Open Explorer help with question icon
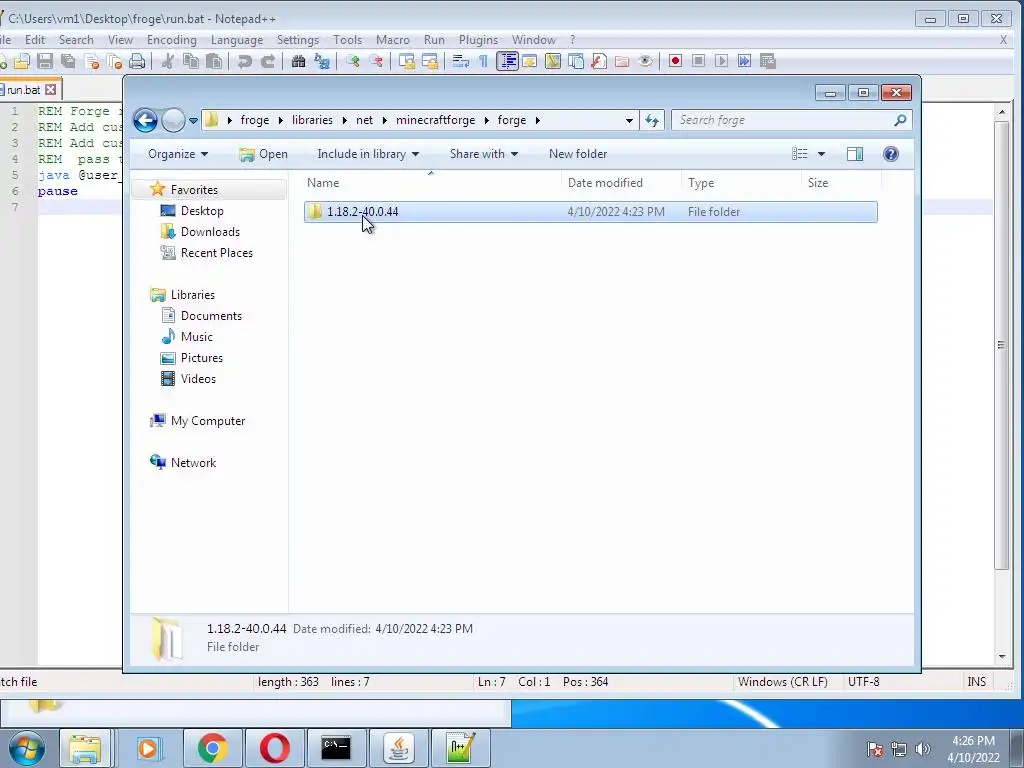The image size is (1024, 768). tap(891, 154)
